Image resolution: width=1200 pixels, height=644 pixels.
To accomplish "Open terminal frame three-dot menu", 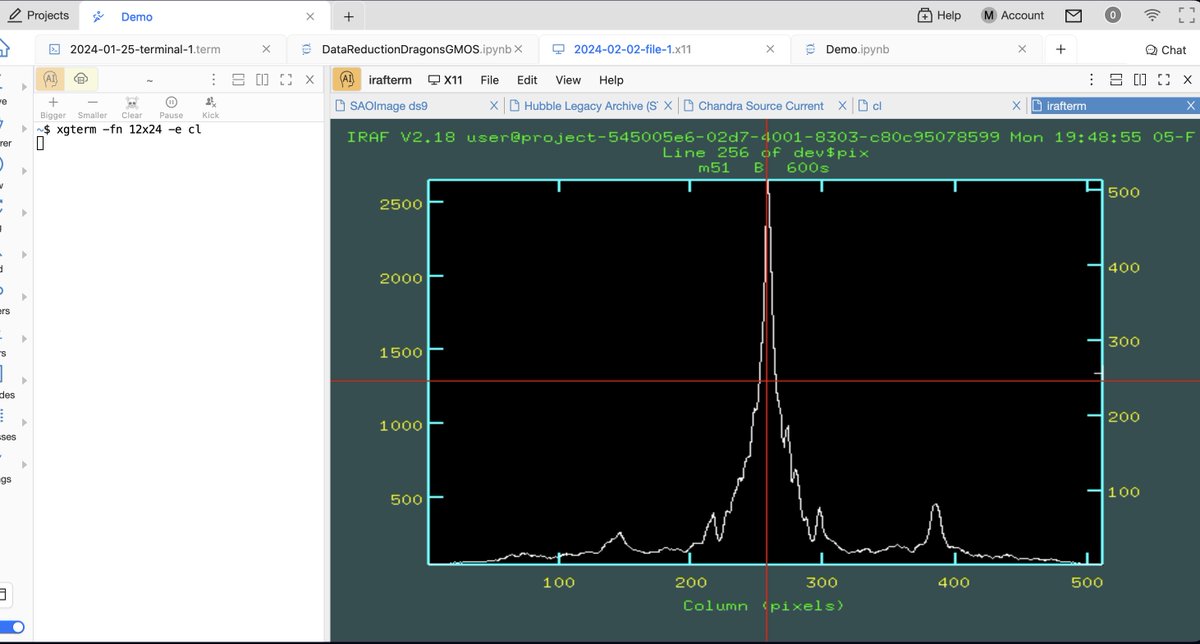I will coord(213,80).
